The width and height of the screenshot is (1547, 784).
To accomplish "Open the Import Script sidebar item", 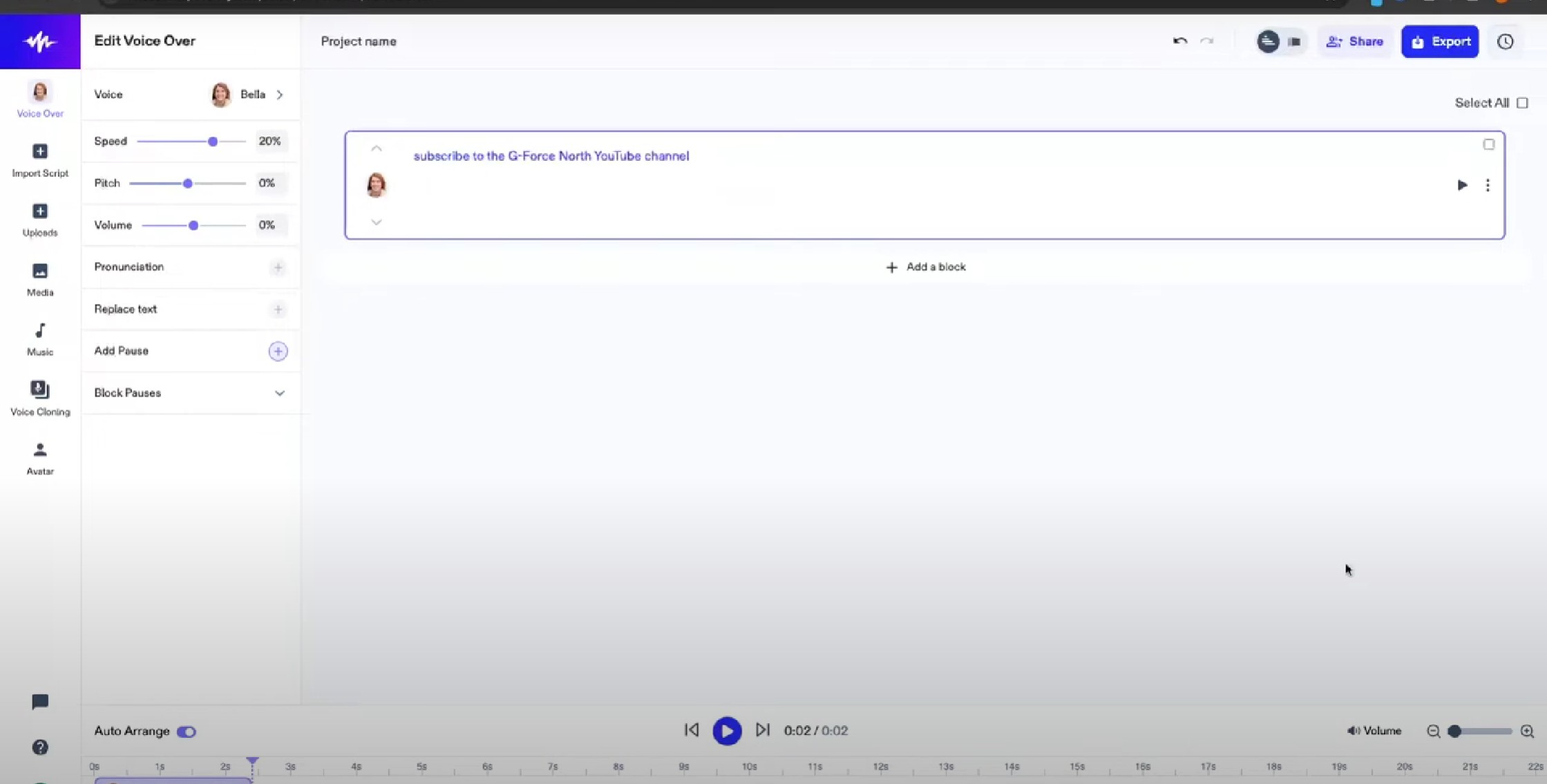I will click(40, 160).
